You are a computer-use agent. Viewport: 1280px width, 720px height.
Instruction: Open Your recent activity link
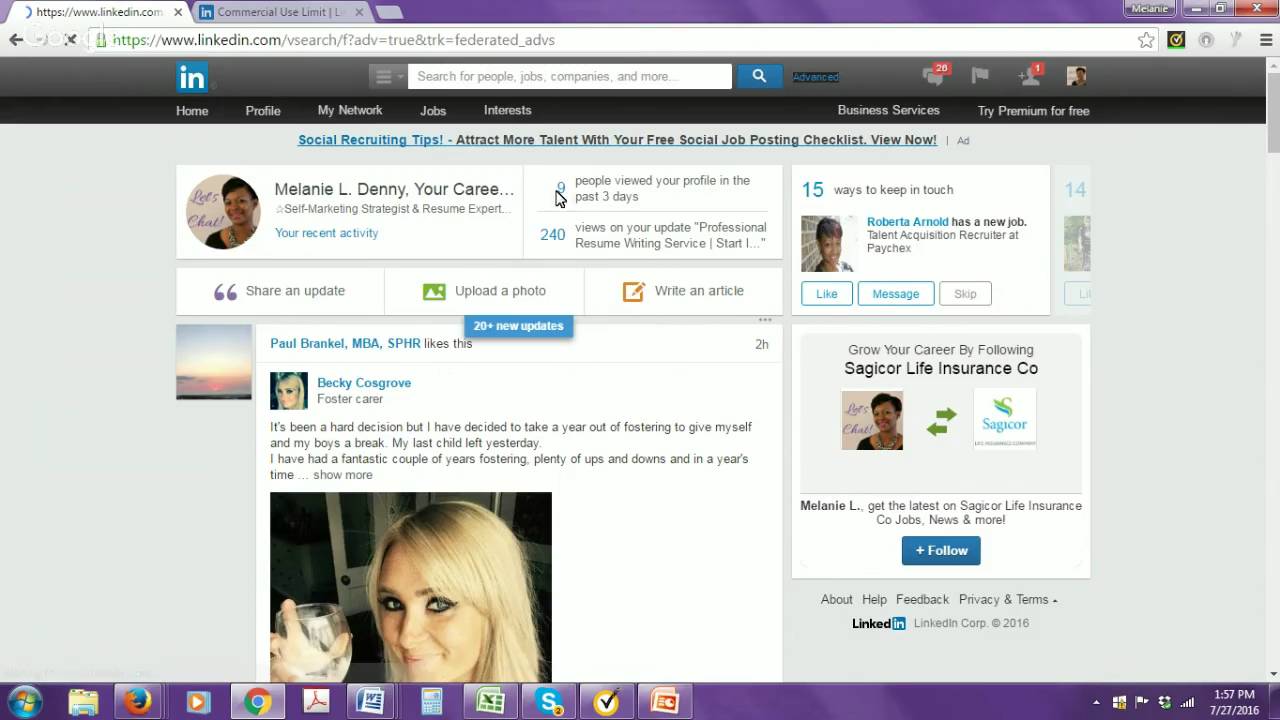(326, 233)
